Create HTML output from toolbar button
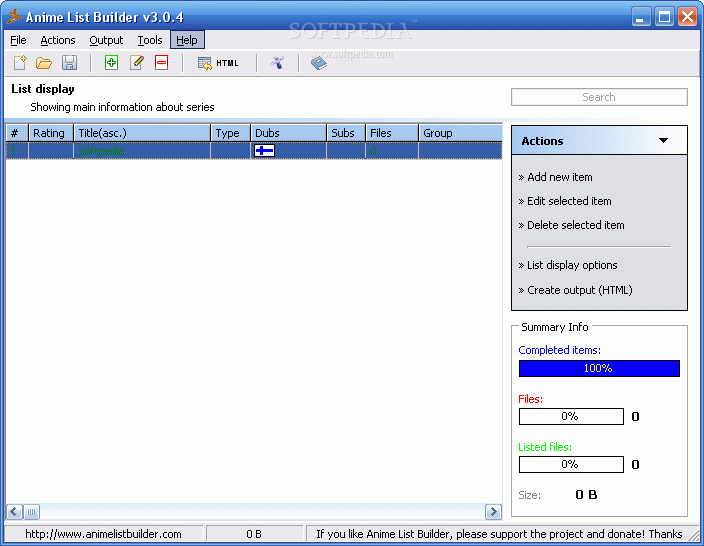 [x=218, y=63]
